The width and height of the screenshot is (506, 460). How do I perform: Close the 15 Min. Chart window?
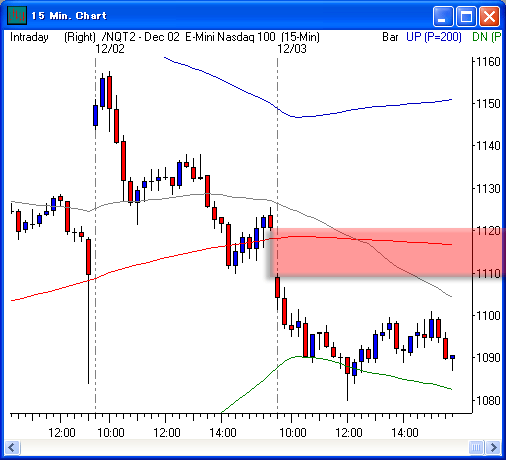(489, 16)
